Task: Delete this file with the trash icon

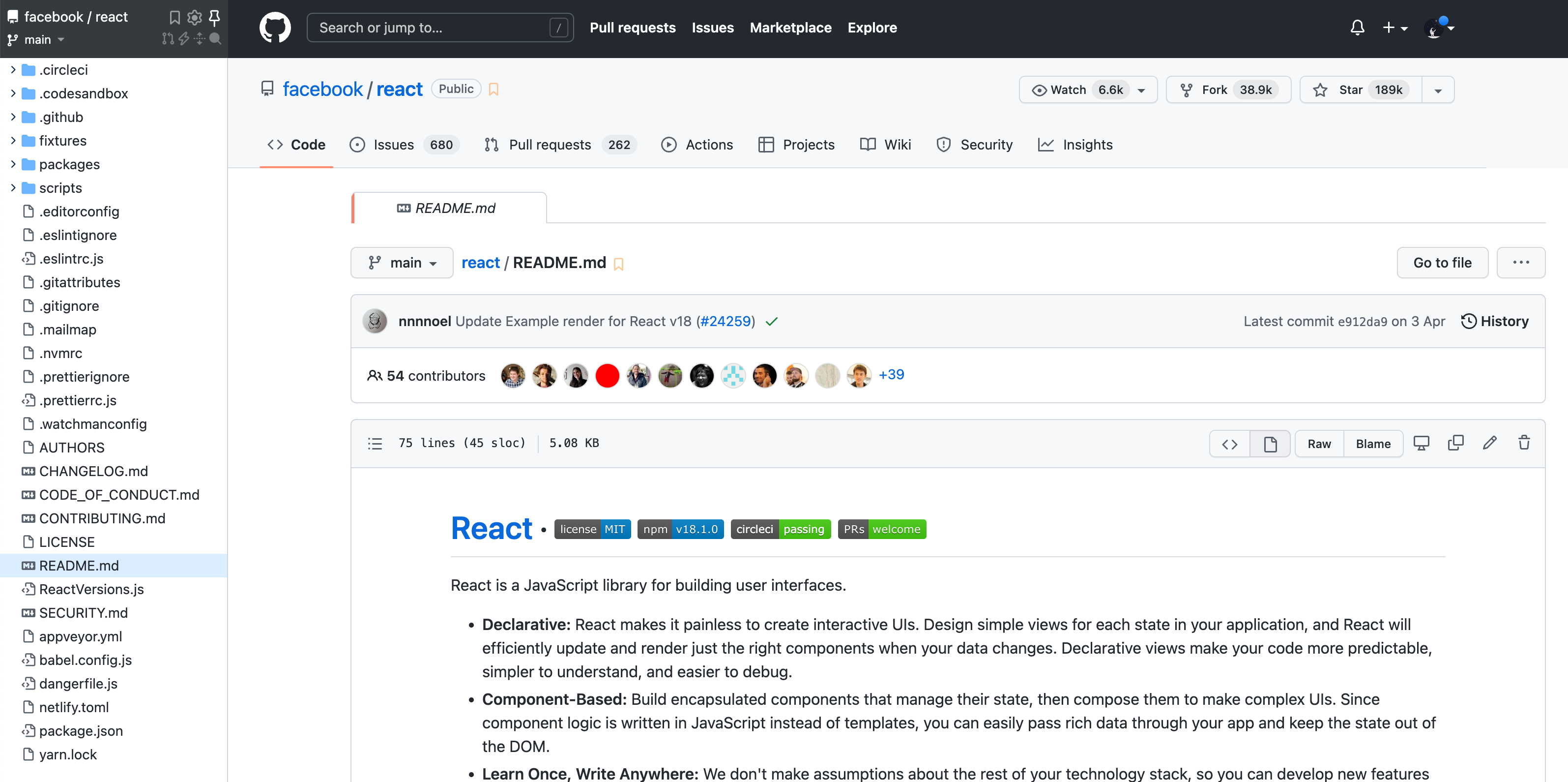Action: coord(1524,443)
